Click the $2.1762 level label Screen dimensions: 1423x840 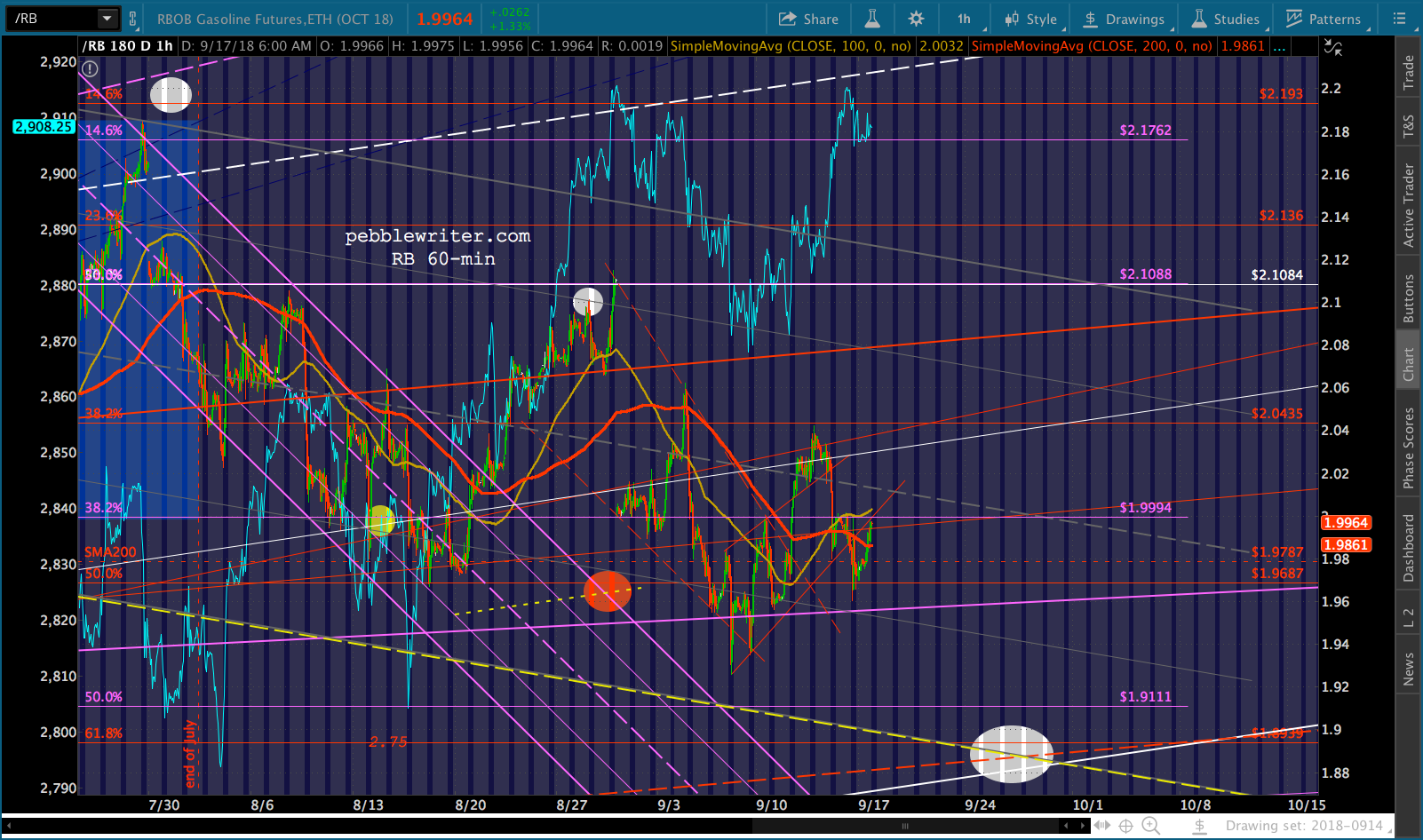(x=1145, y=131)
